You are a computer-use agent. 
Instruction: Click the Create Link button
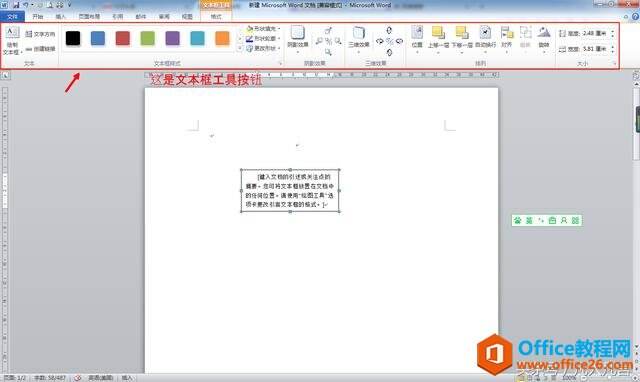click(x=40, y=49)
